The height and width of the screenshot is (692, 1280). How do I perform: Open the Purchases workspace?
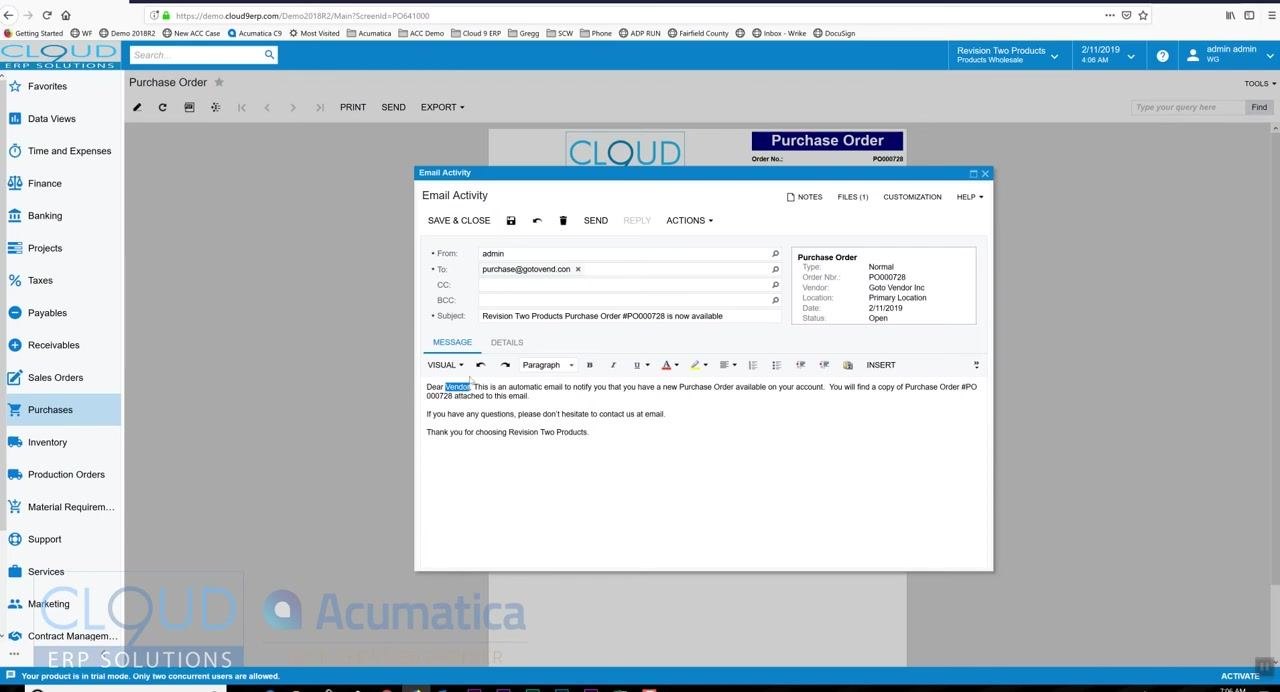(x=61, y=410)
